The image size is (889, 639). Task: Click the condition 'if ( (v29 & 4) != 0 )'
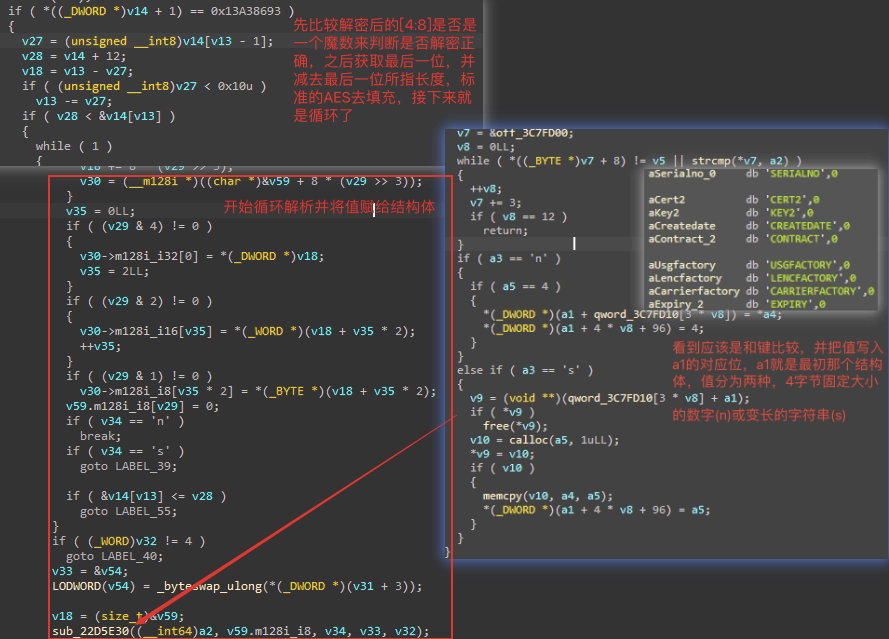pos(139,226)
